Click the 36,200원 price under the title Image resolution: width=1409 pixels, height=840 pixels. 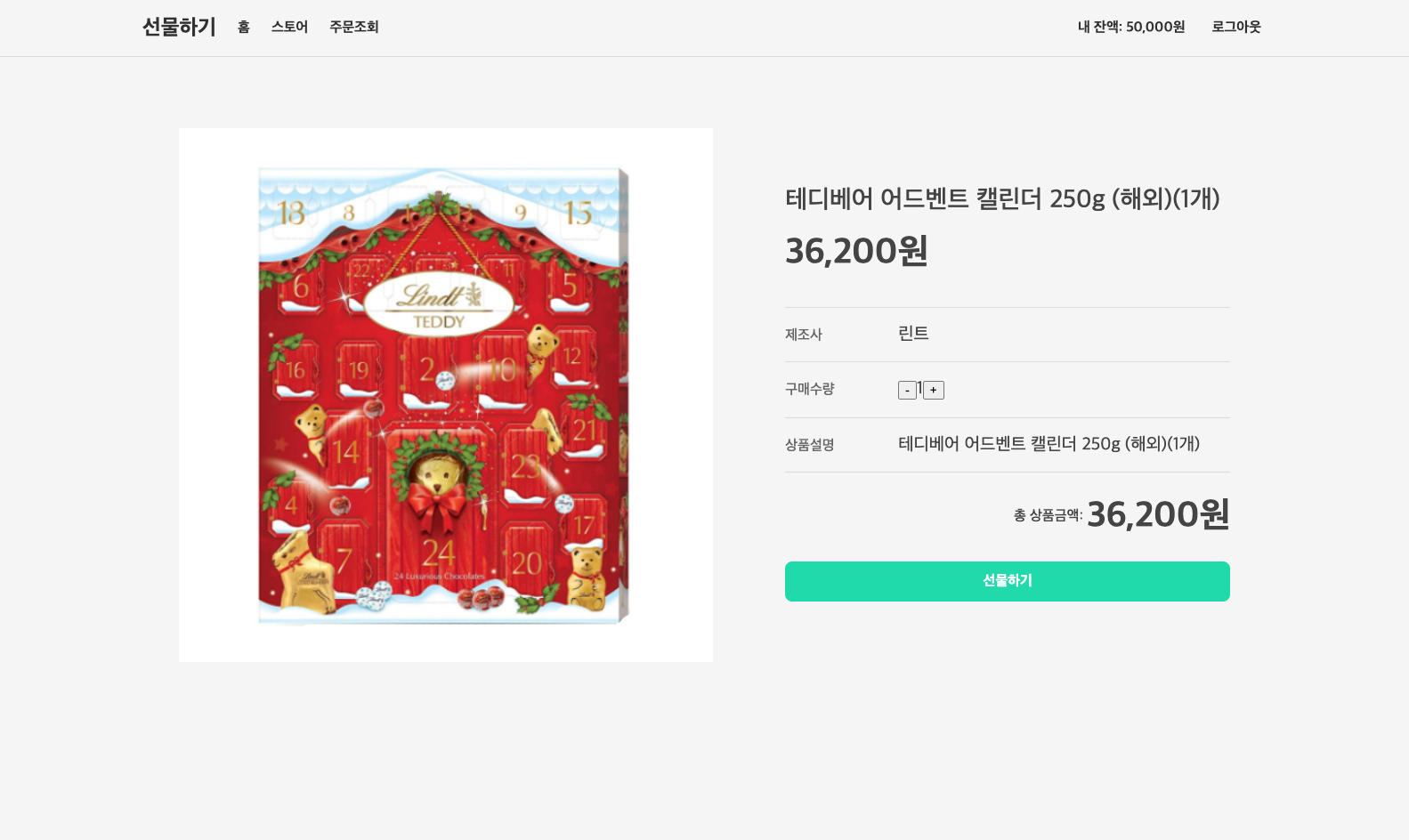point(856,251)
